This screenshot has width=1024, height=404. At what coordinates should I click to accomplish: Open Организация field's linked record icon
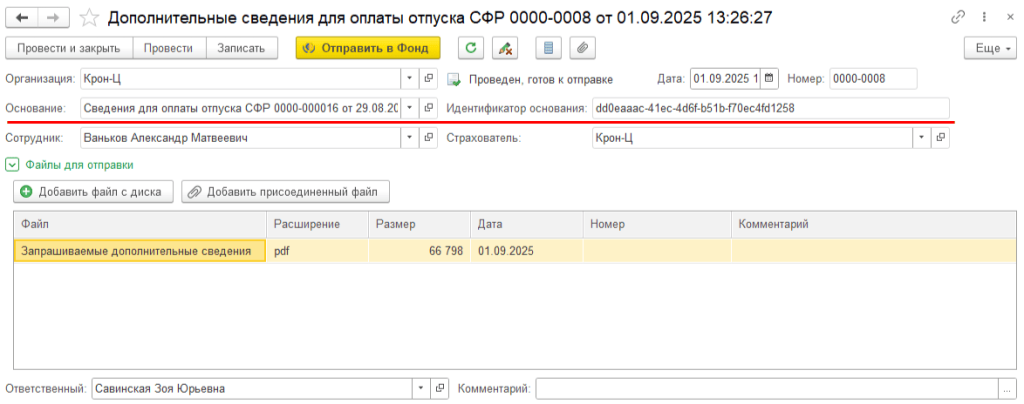428,79
